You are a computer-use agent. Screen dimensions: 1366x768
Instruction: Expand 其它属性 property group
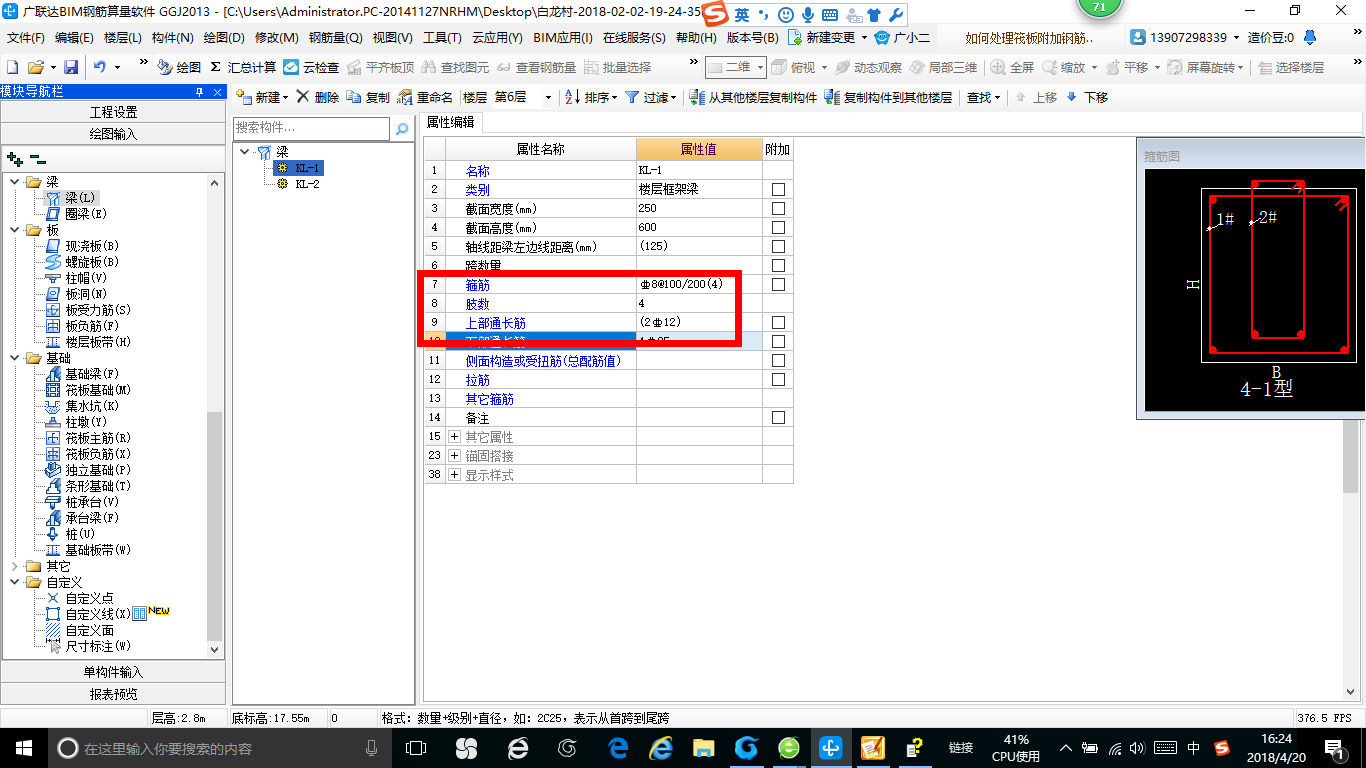tap(455, 437)
